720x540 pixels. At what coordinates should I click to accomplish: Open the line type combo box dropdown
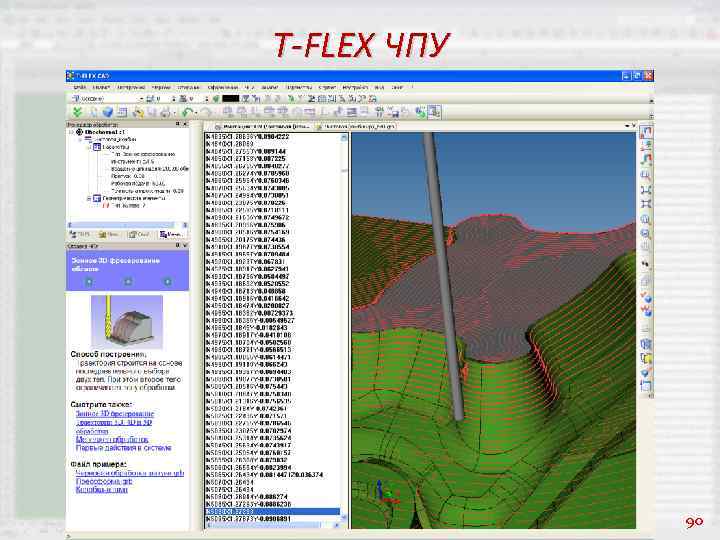click(141, 99)
